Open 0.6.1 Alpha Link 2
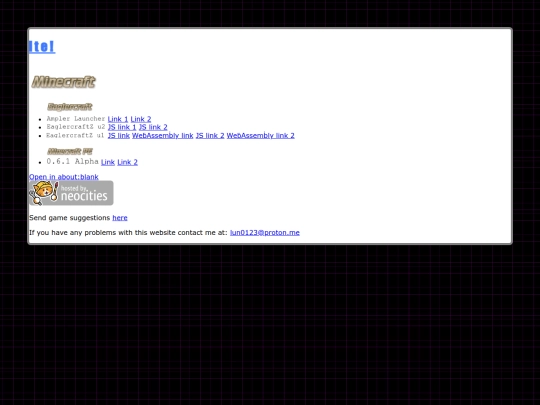Image resolution: width=540 pixels, height=405 pixels. (127, 162)
